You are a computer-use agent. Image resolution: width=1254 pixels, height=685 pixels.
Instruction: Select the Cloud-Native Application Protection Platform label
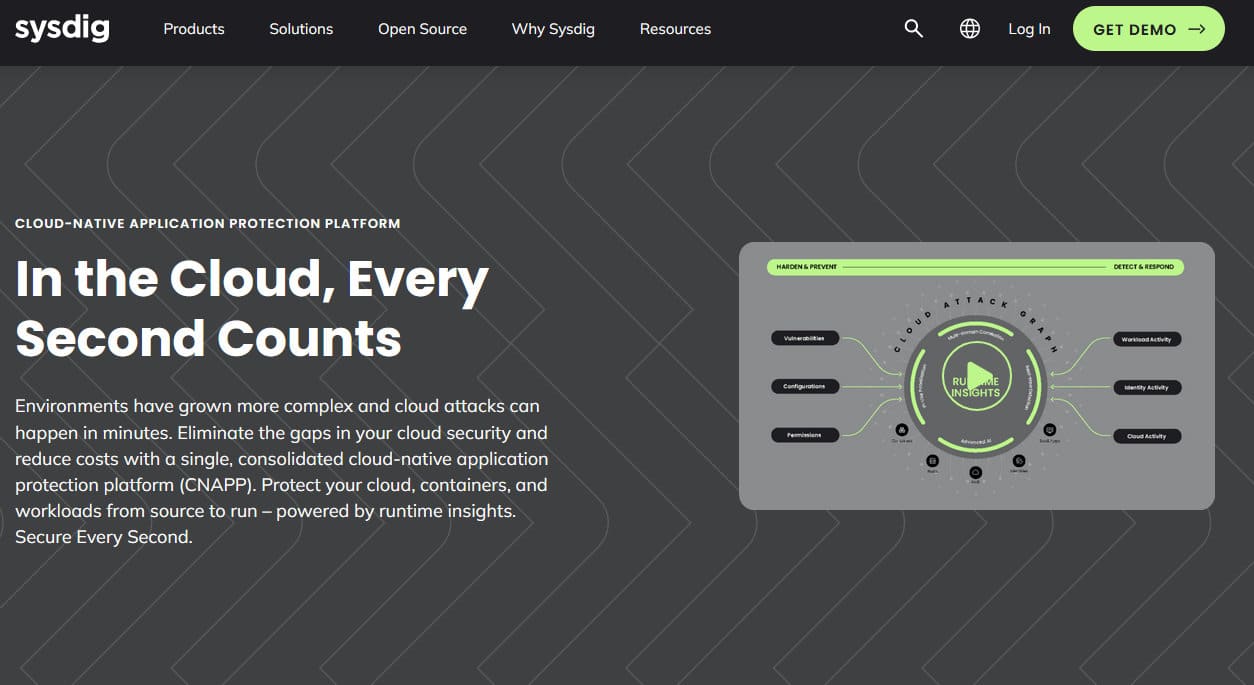coord(208,224)
